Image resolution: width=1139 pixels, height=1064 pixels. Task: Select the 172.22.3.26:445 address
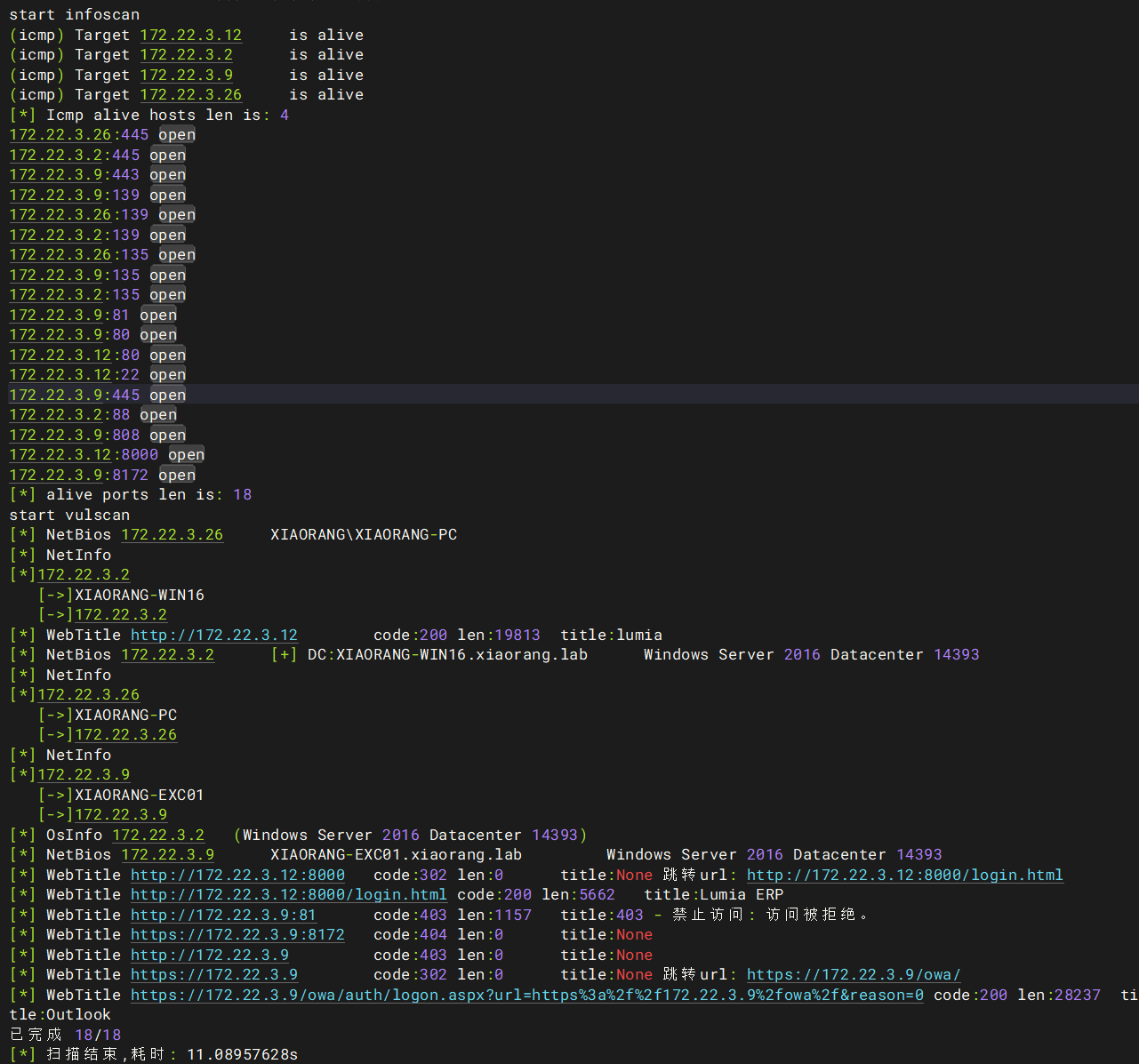point(60,134)
